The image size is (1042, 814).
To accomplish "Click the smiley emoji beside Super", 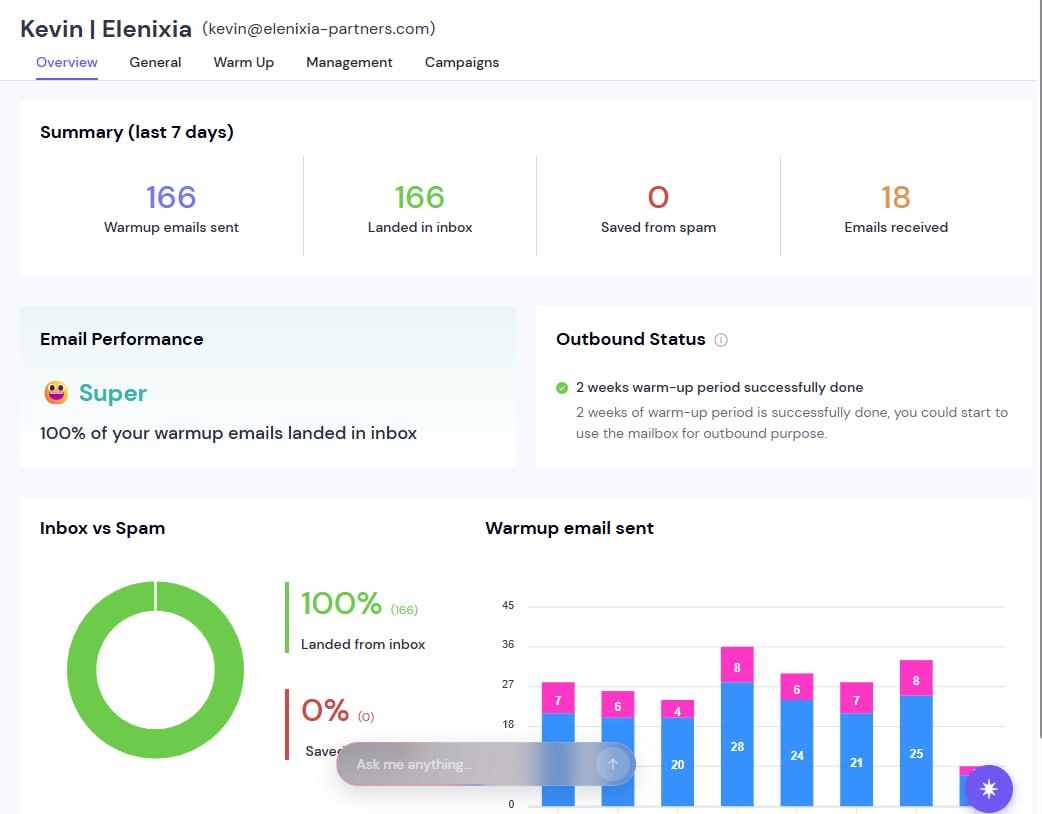I will click(x=56, y=393).
